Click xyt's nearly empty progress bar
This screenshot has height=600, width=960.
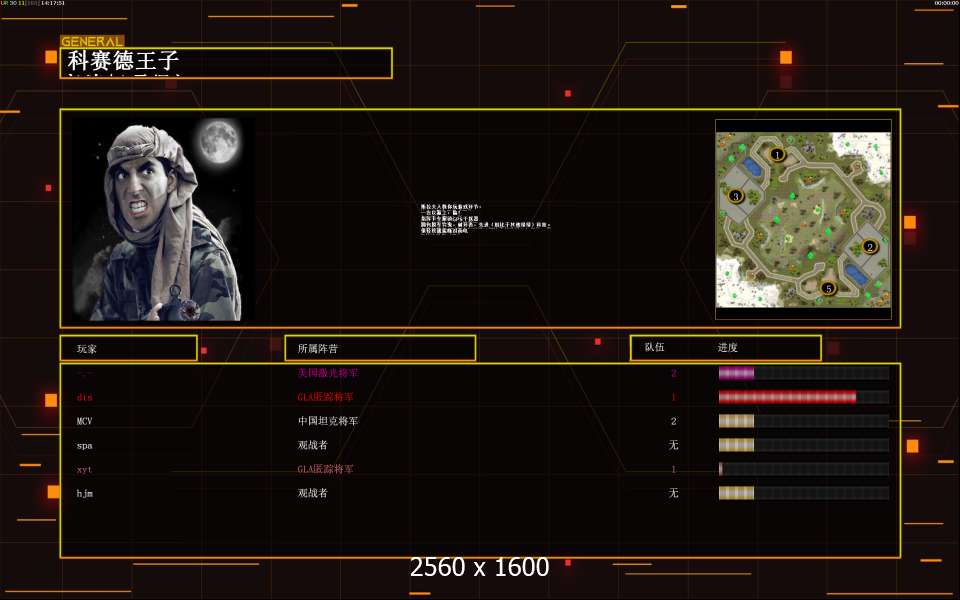coord(803,469)
